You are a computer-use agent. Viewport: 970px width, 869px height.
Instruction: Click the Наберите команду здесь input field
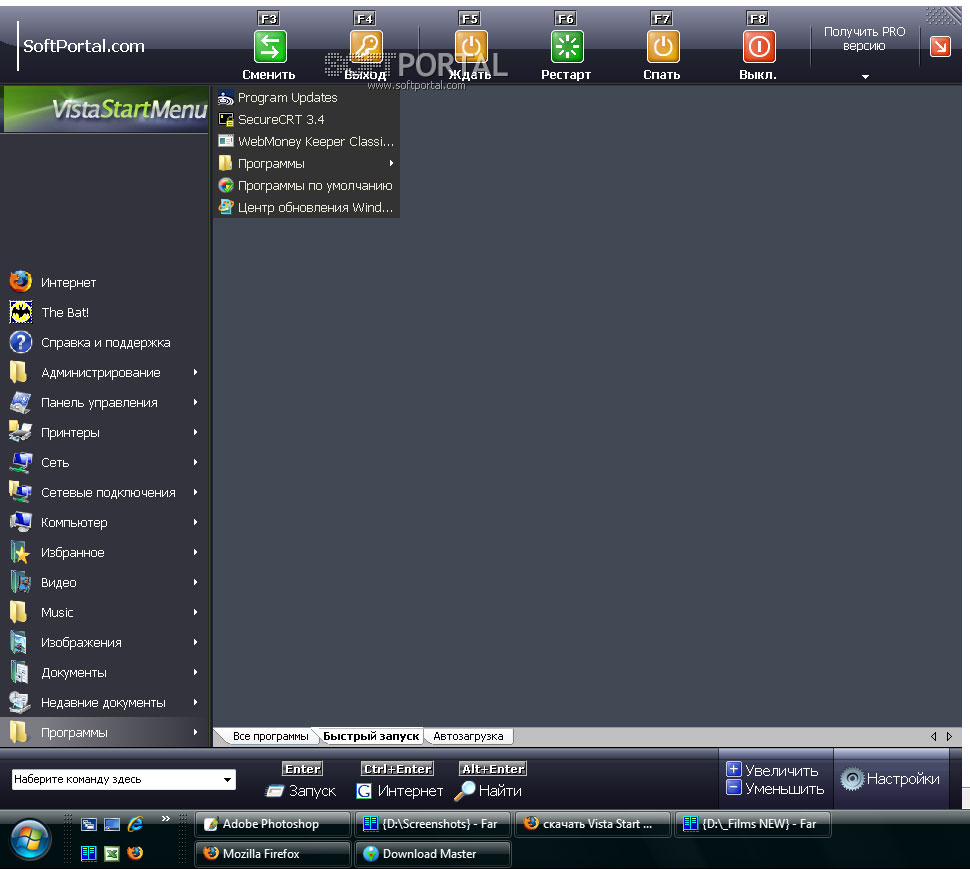116,779
